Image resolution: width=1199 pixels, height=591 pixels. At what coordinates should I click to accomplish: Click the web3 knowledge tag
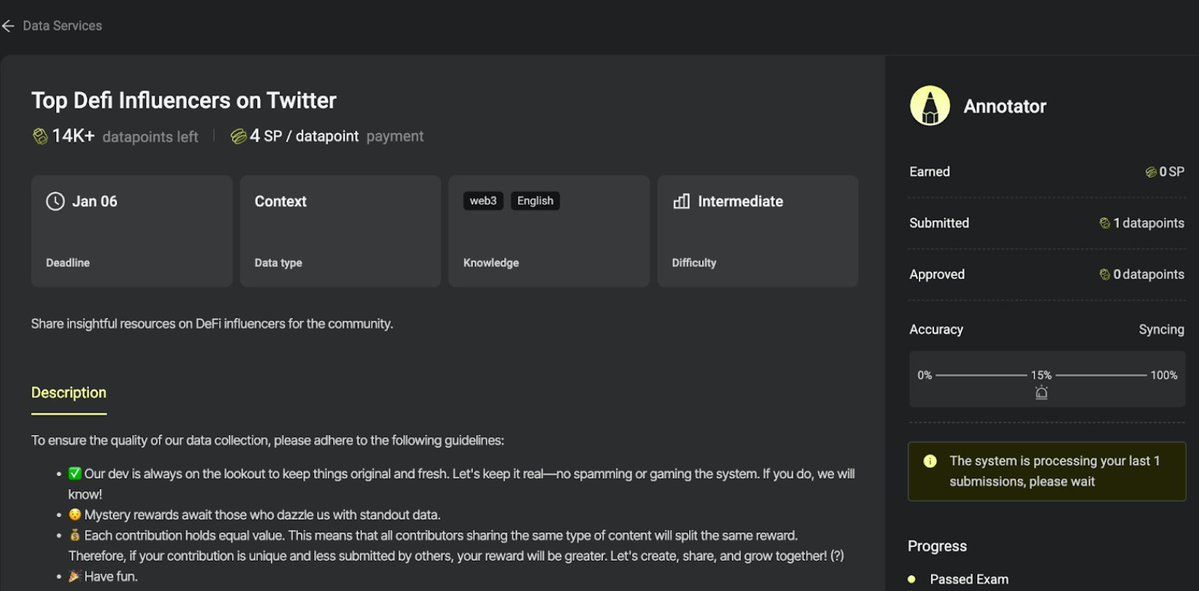[x=483, y=201]
